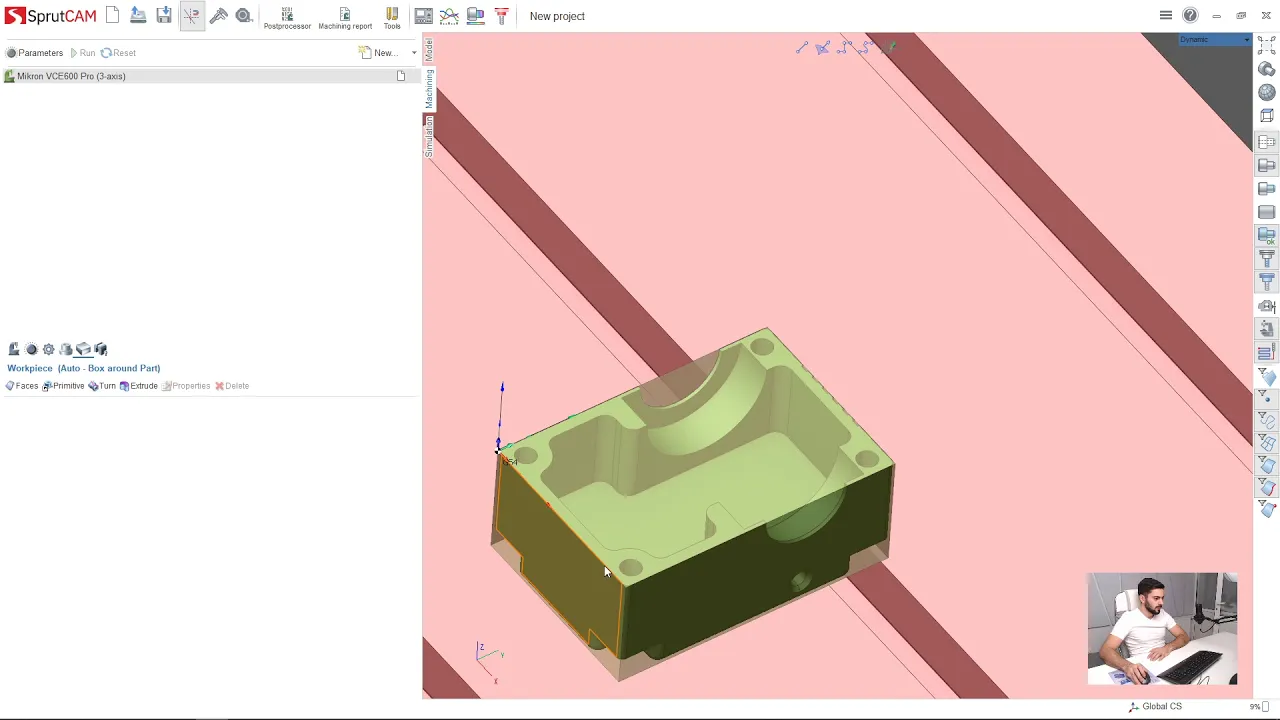The height and width of the screenshot is (720, 1280).
Task: Click the new project blank page icon
Action: pos(112,15)
